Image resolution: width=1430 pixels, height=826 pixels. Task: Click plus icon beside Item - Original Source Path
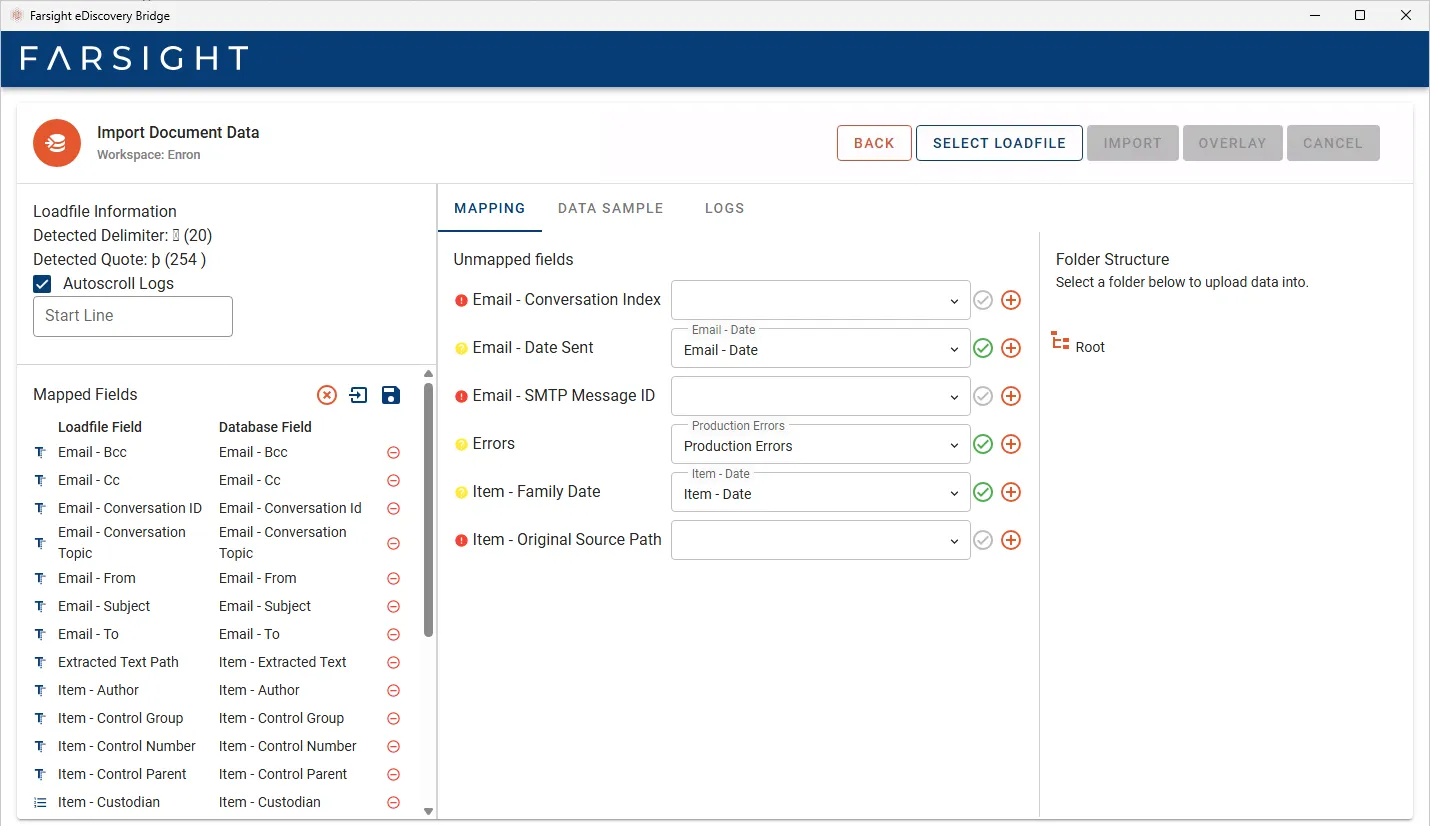(1011, 540)
